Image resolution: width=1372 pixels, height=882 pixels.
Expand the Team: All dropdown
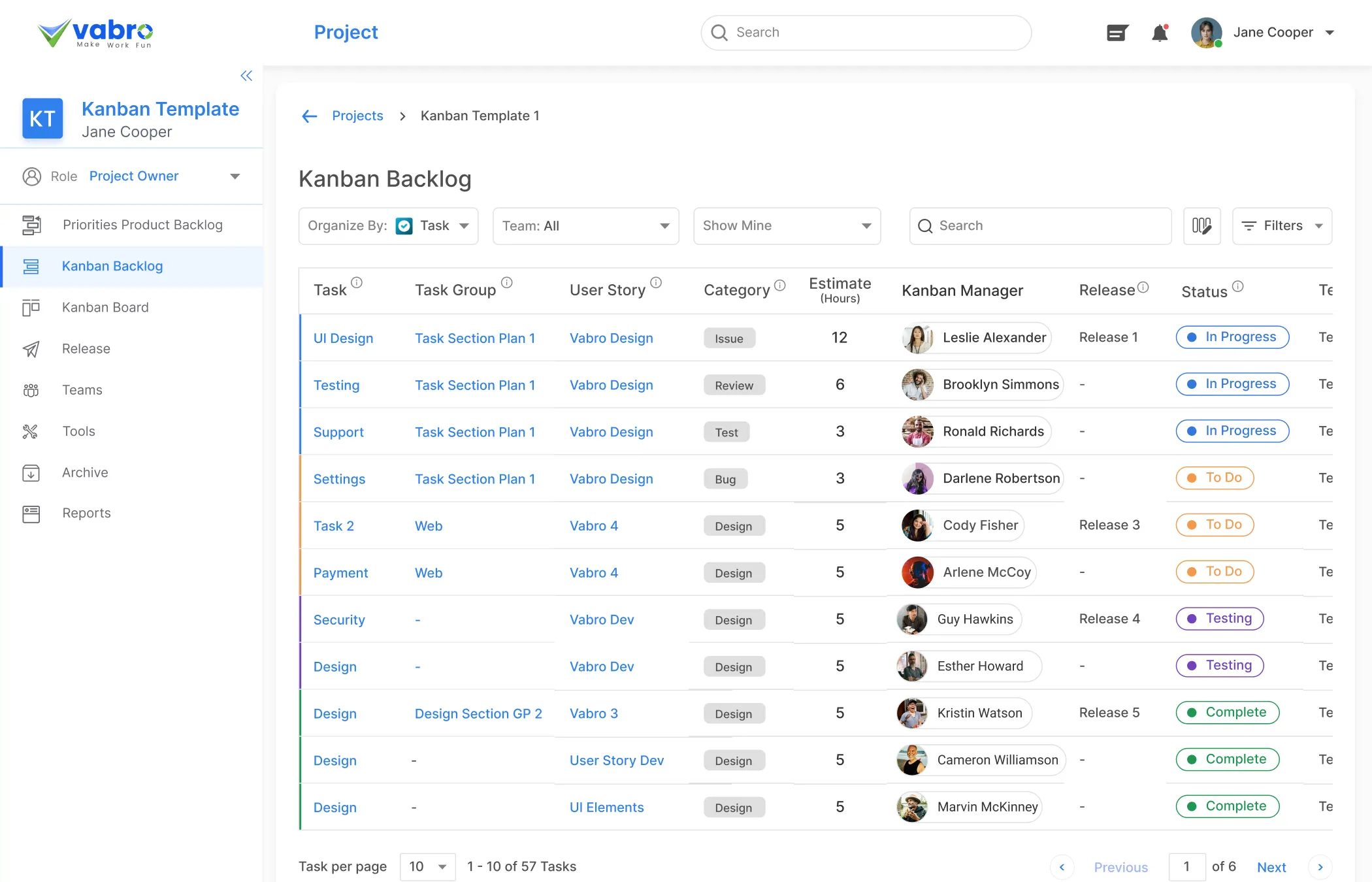tap(585, 226)
